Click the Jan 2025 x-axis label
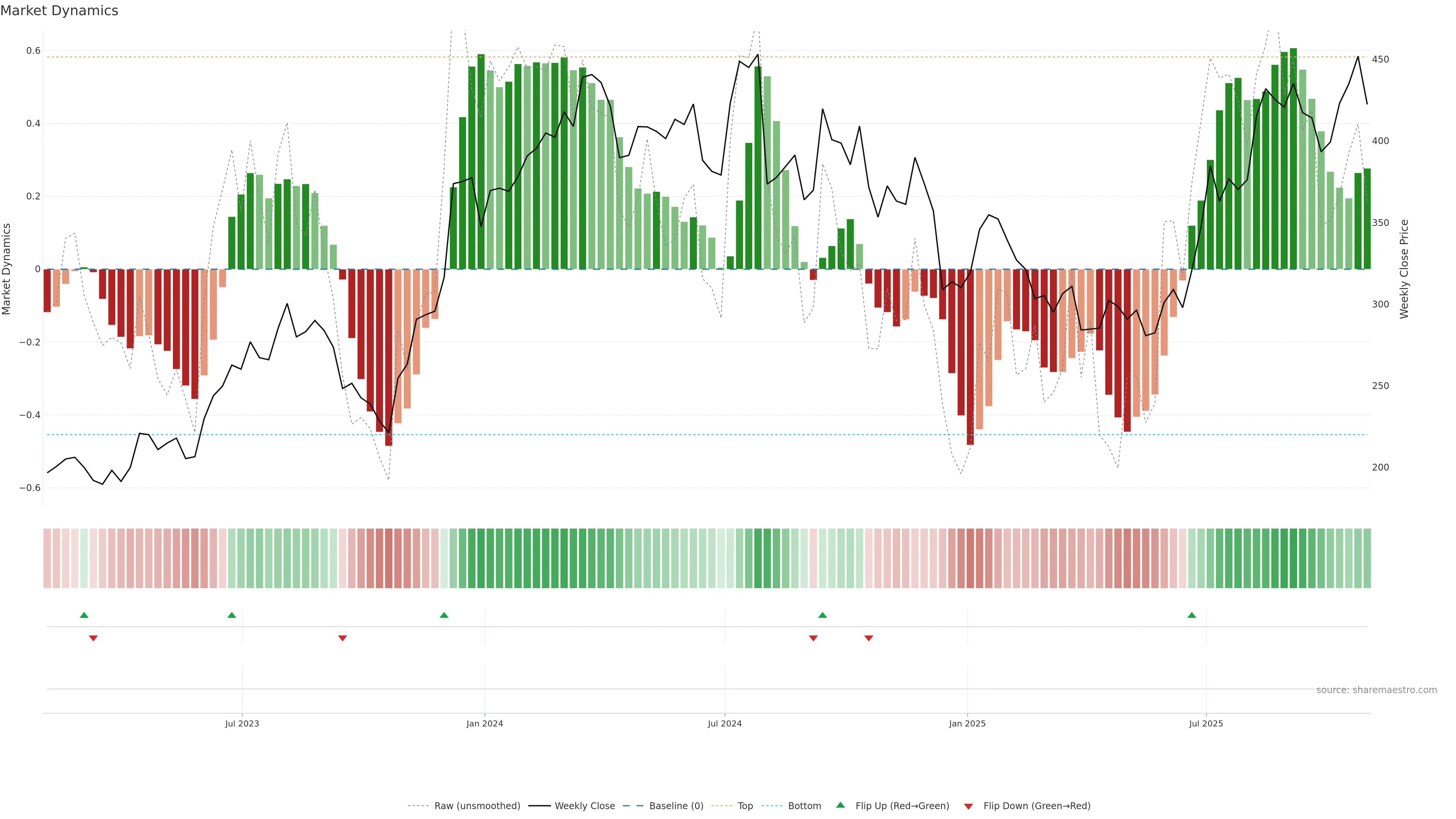The height and width of the screenshot is (819, 1456). (x=967, y=723)
